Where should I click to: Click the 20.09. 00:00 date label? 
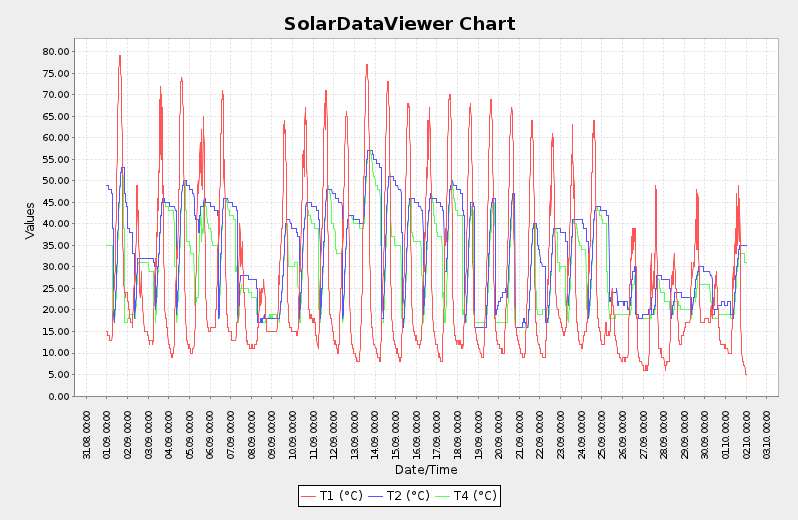(x=498, y=435)
